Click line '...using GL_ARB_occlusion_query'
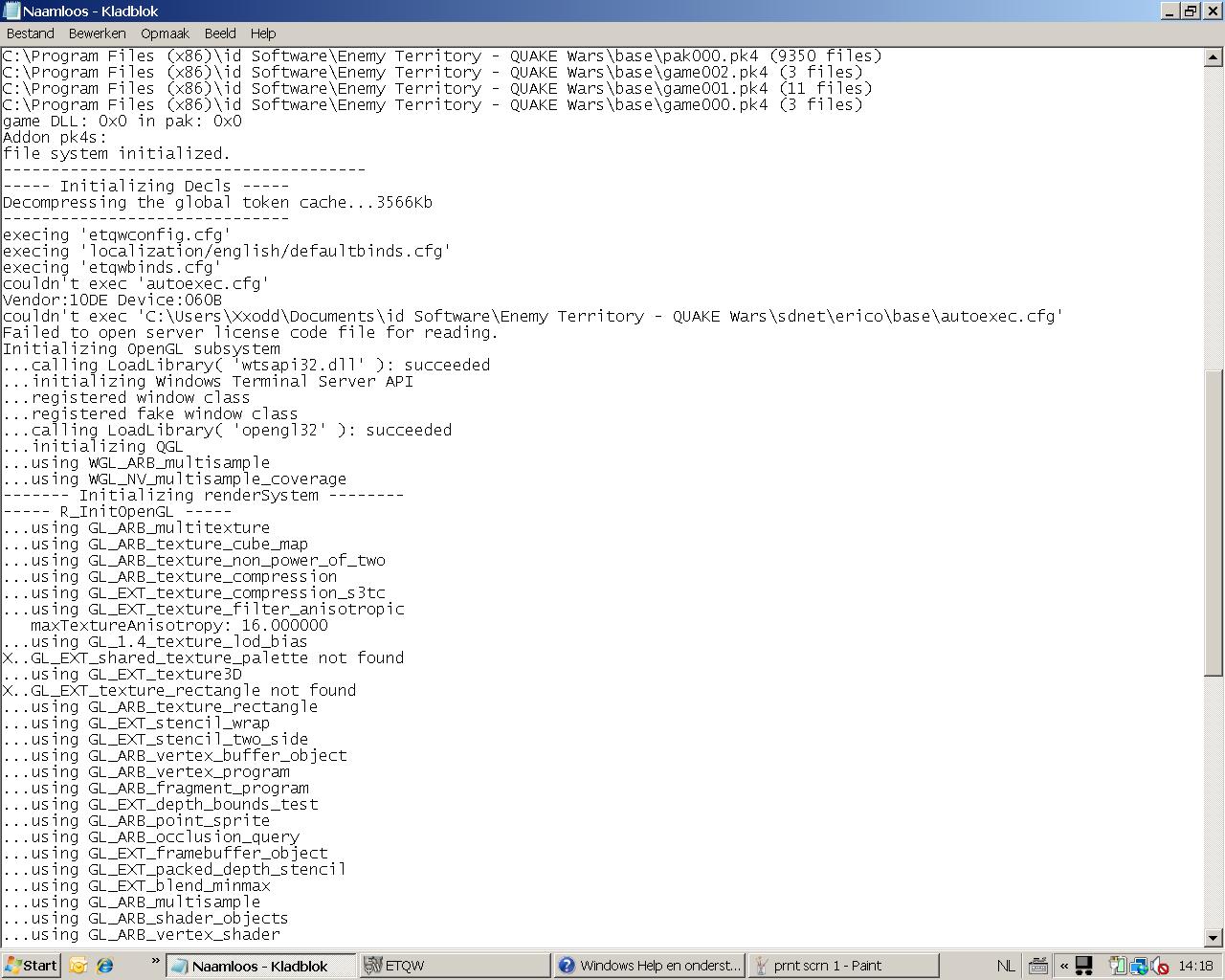 click(150, 836)
